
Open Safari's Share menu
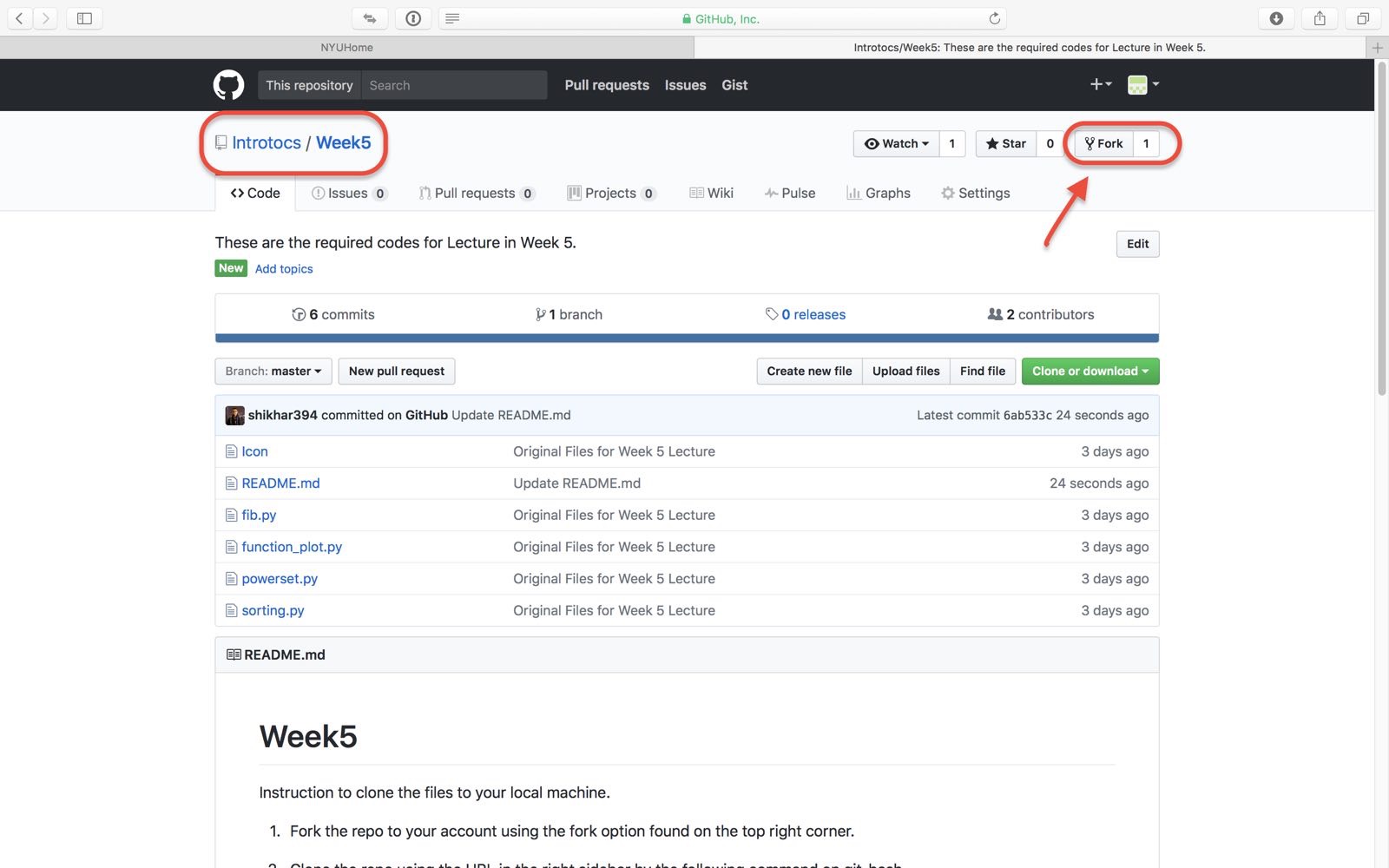[x=1320, y=18]
